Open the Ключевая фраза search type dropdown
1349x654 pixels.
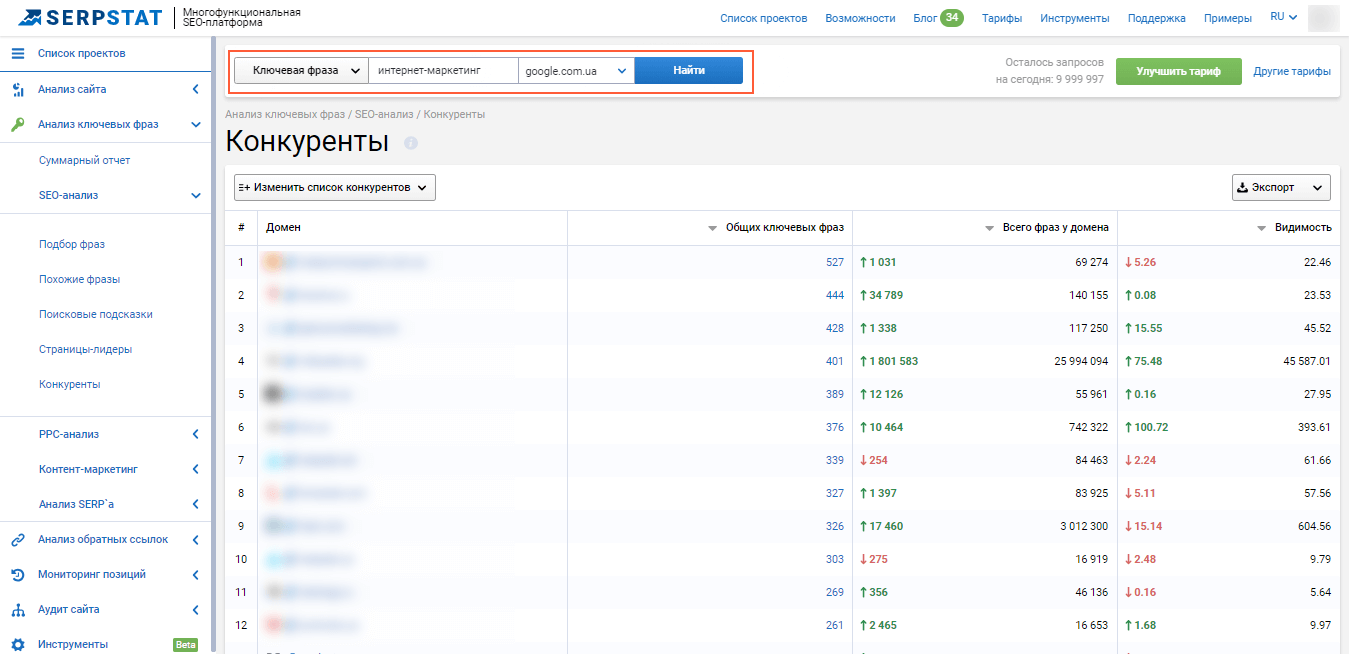[x=301, y=71]
